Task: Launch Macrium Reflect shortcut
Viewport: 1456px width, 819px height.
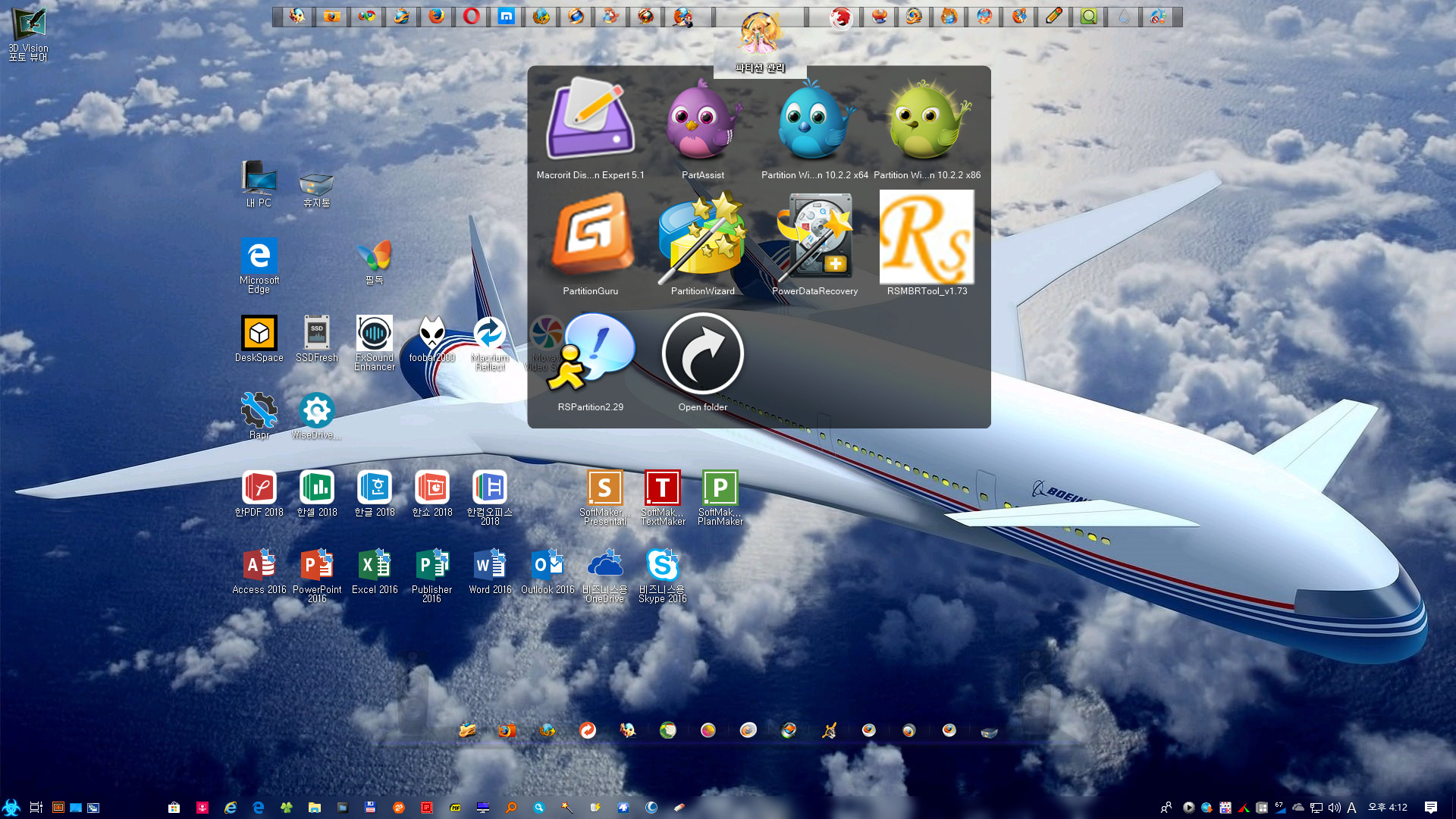Action: coord(489,343)
